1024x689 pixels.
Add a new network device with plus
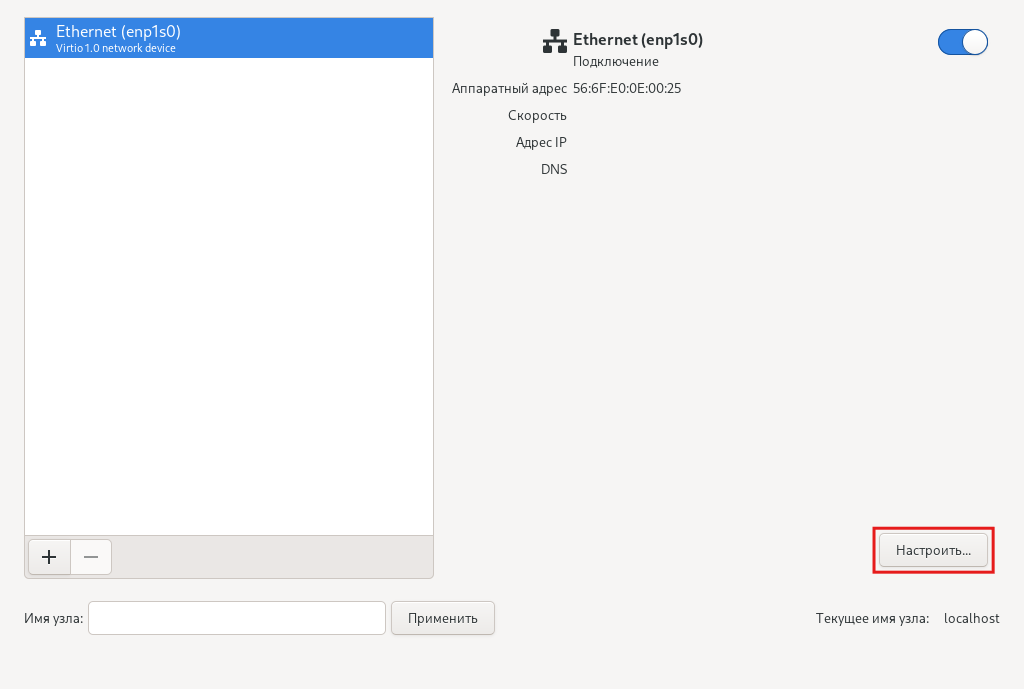click(49, 557)
